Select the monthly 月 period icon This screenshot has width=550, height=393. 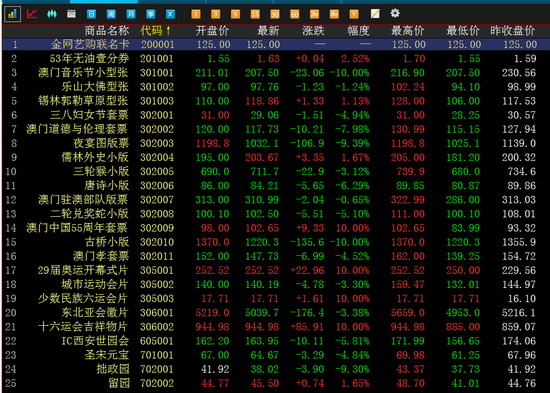[x=130, y=14]
